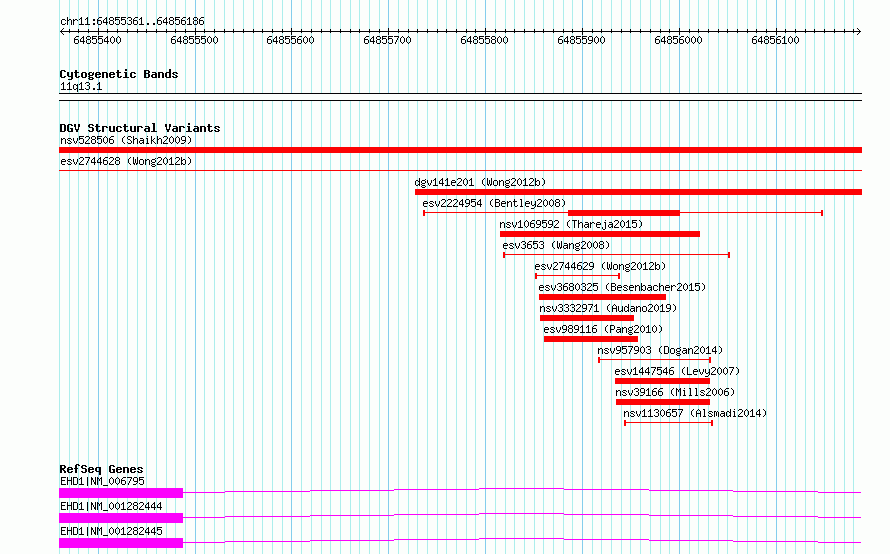This screenshot has width=890, height=554.
Task: Click the esv3653 (Wang2008) label
Action: pyautogui.click(x=556, y=245)
